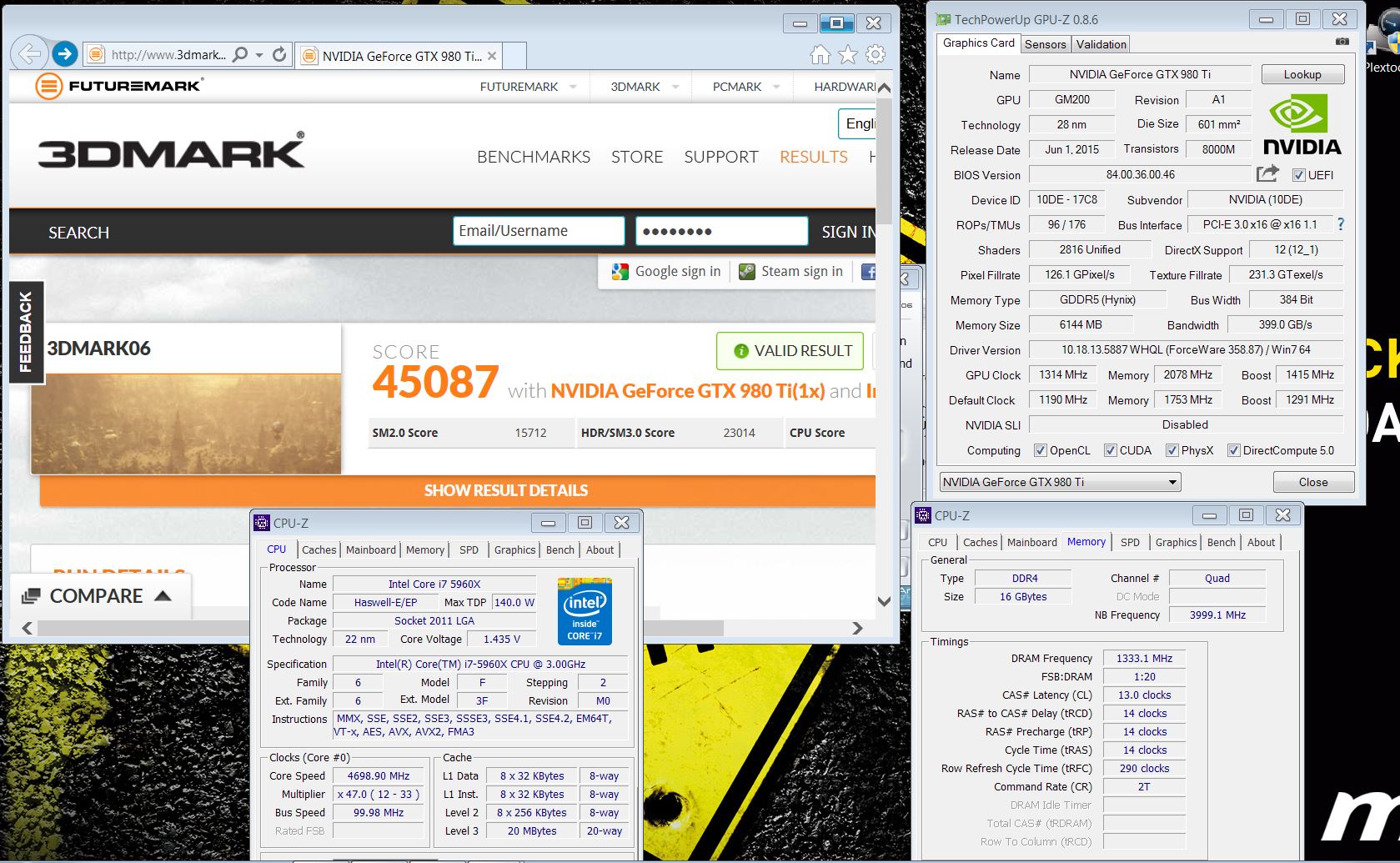
Task: Expand the PCMARK nav menu arrow
Action: (x=776, y=87)
